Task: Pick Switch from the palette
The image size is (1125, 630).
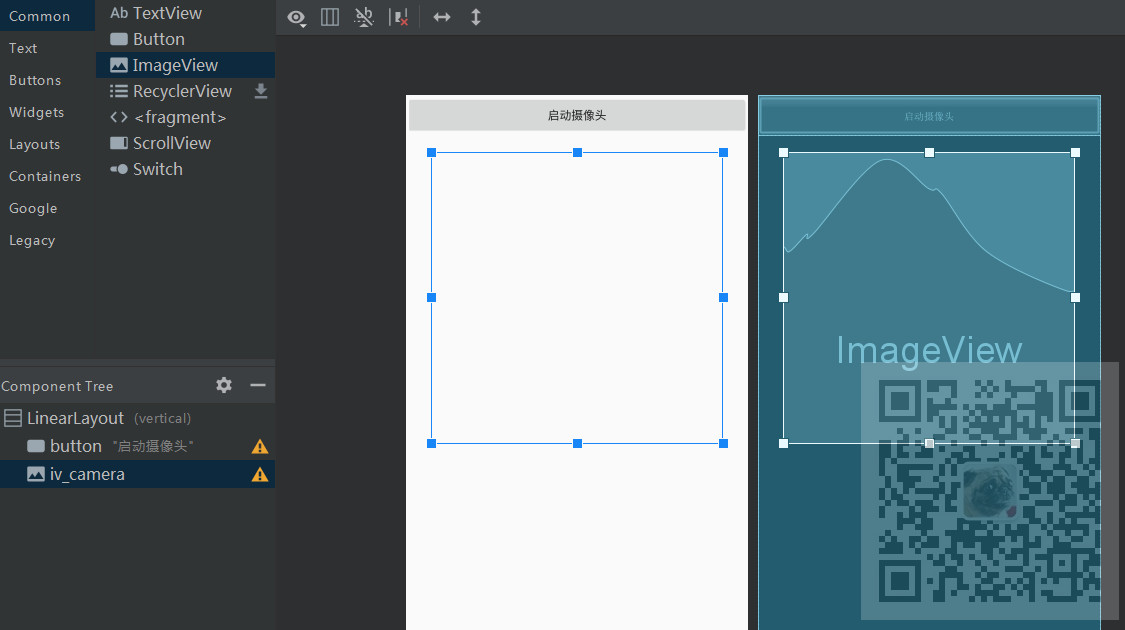Action: pyautogui.click(x=185, y=169)
